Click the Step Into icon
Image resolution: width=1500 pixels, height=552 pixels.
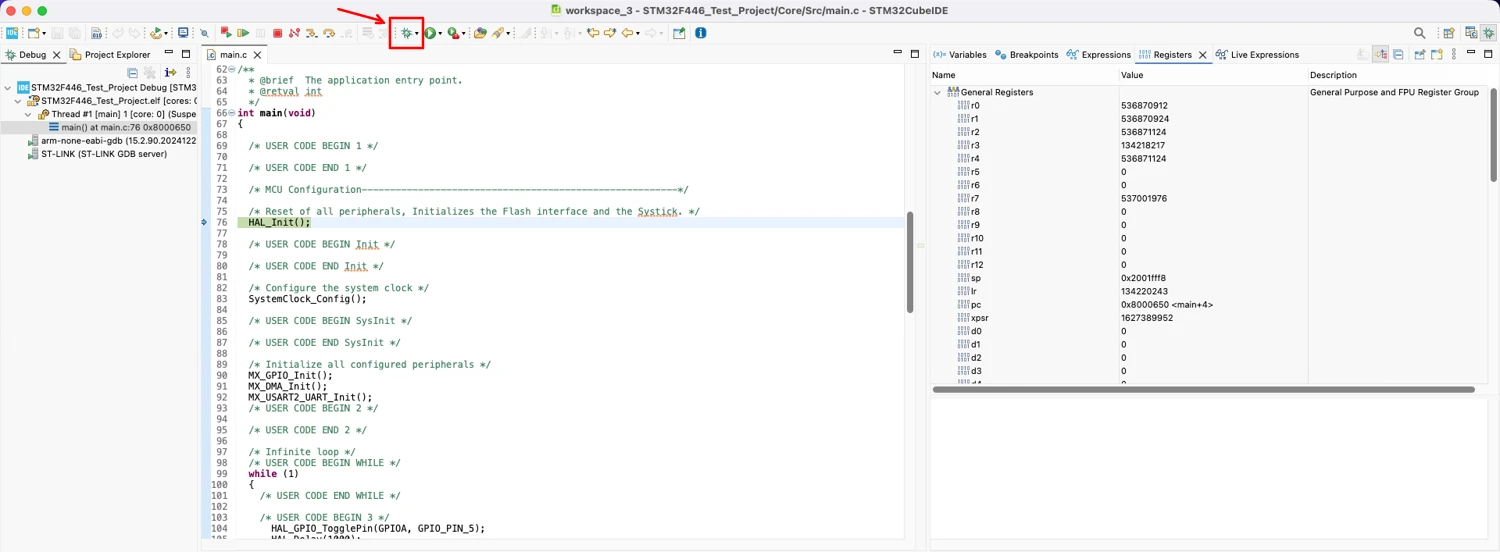pyautogui.click(x=311, y=33)
